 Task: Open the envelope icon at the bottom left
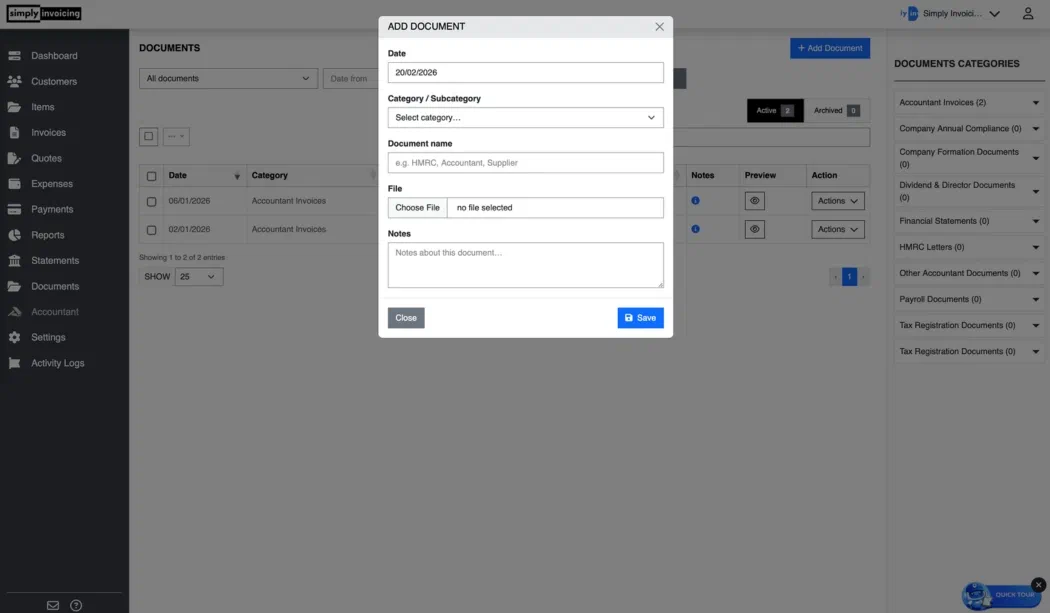tap(52, 604)
